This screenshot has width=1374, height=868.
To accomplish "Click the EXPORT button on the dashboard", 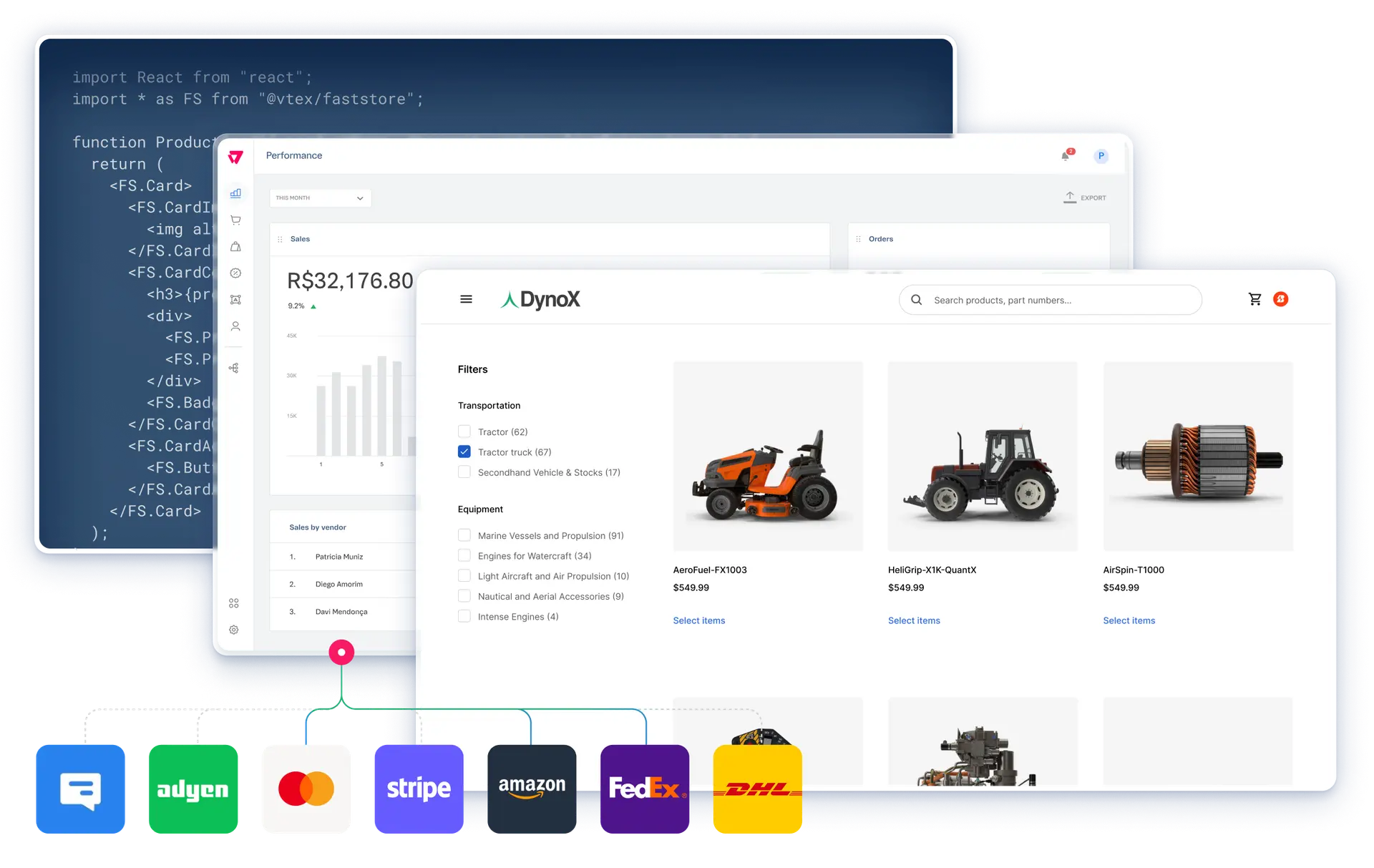I will tap(1085, 198).
